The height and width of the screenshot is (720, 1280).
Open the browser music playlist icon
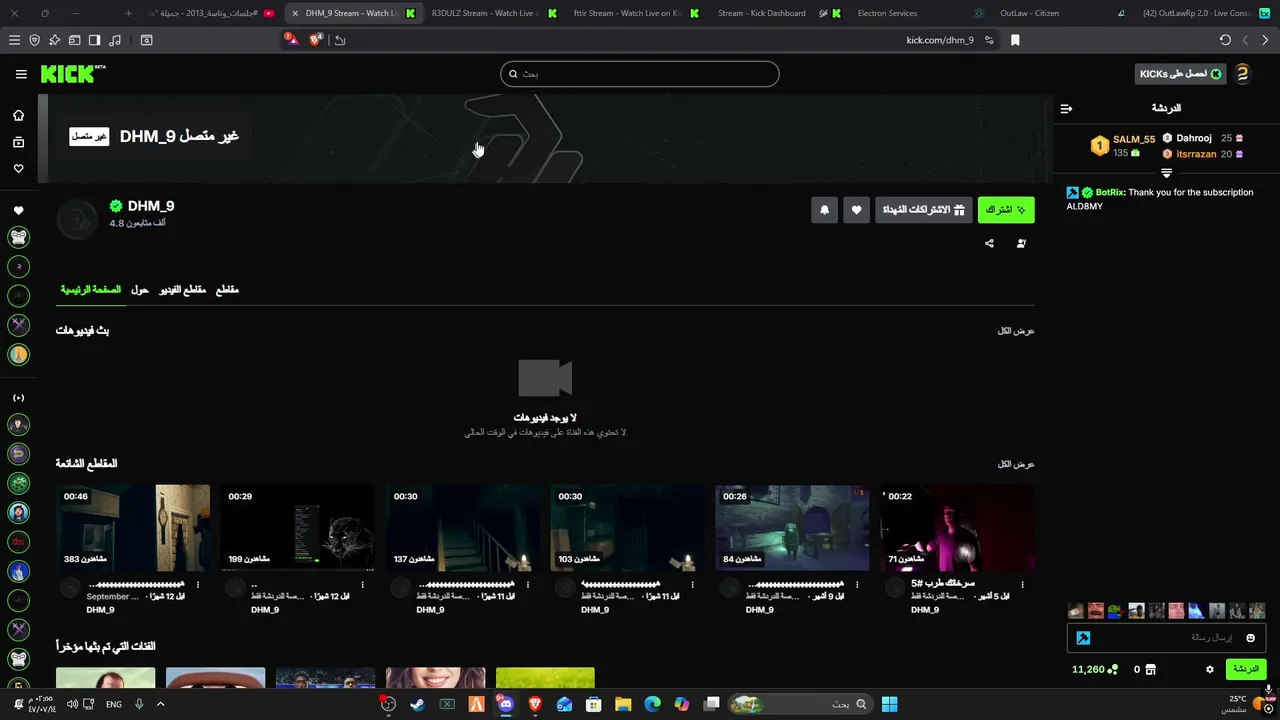coord(114,40)
